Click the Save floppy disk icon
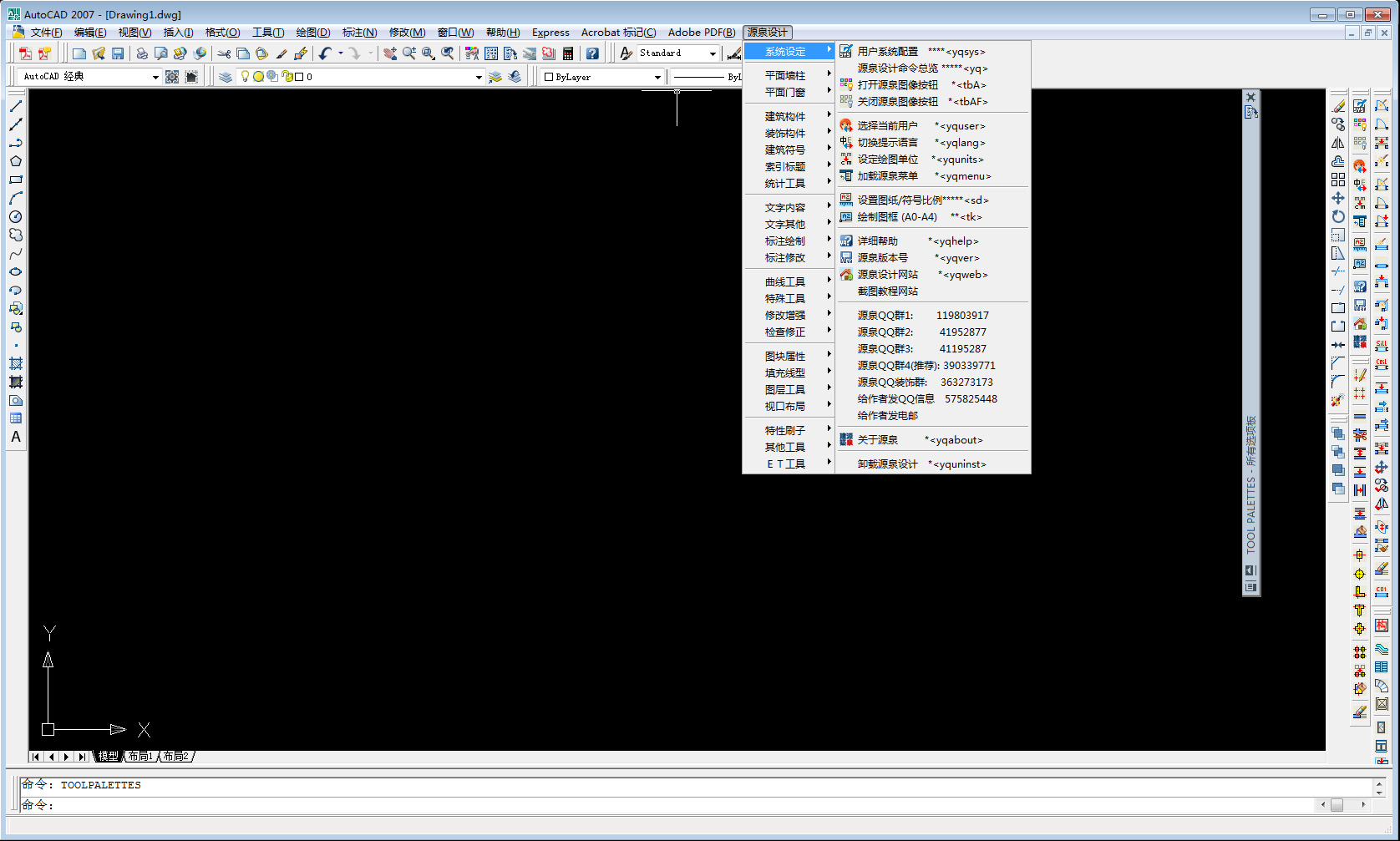Image resolution: width=1400 pixels, height=841 pixels. (x=118, y=53)
